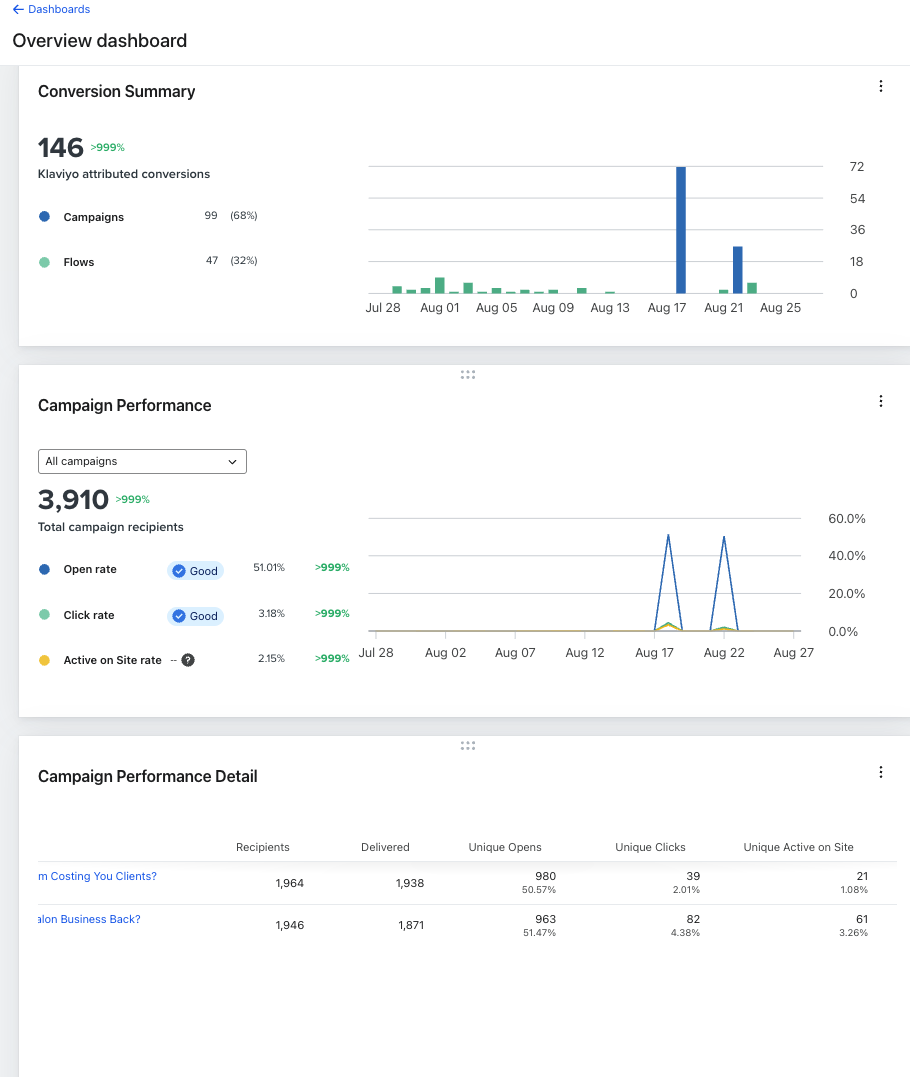
Task: Click the help icon next to Active on Site rate
Action: [x=189, y=659]
